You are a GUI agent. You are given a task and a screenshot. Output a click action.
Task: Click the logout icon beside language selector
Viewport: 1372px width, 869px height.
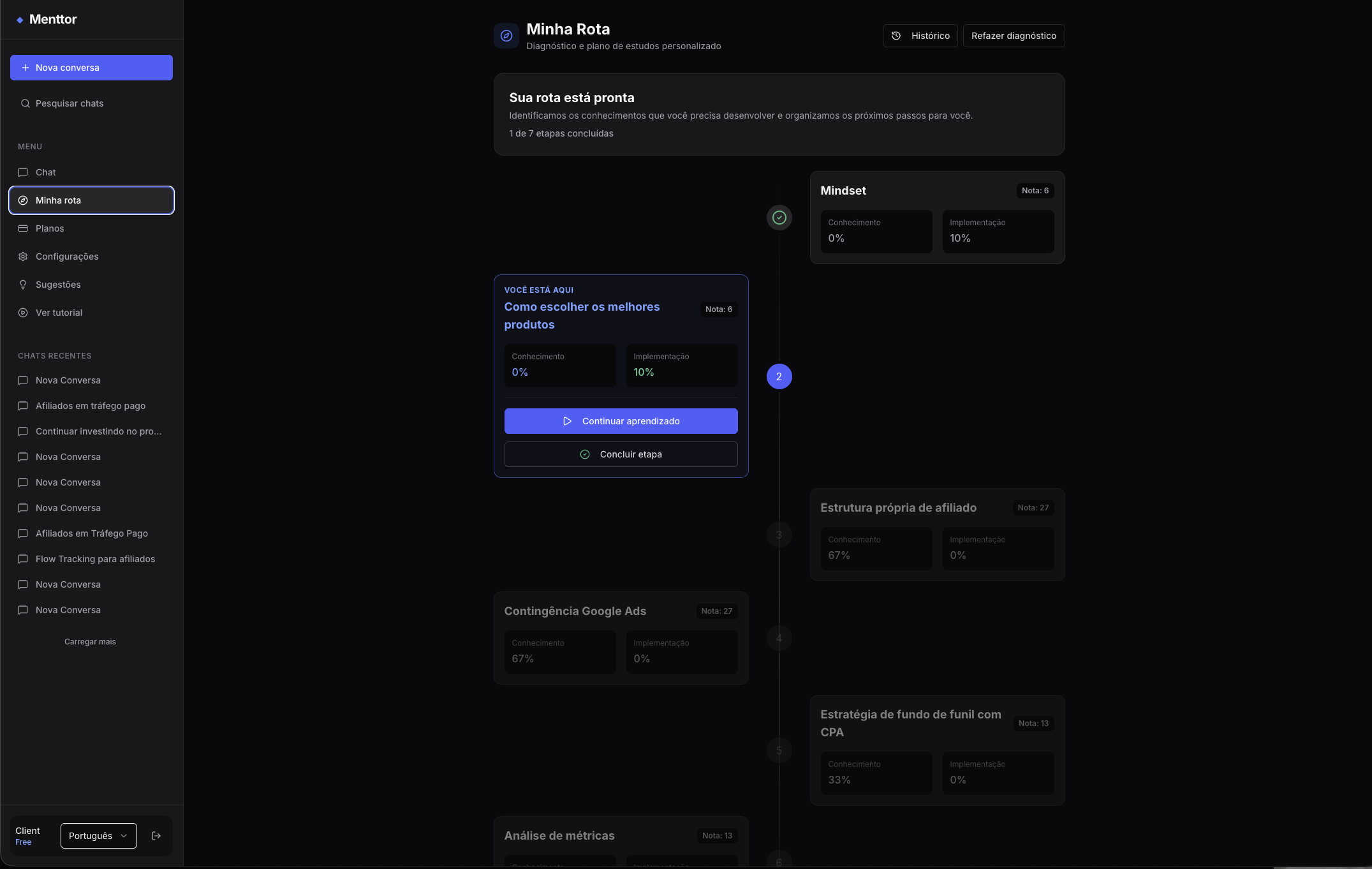[x=156, y=836]
